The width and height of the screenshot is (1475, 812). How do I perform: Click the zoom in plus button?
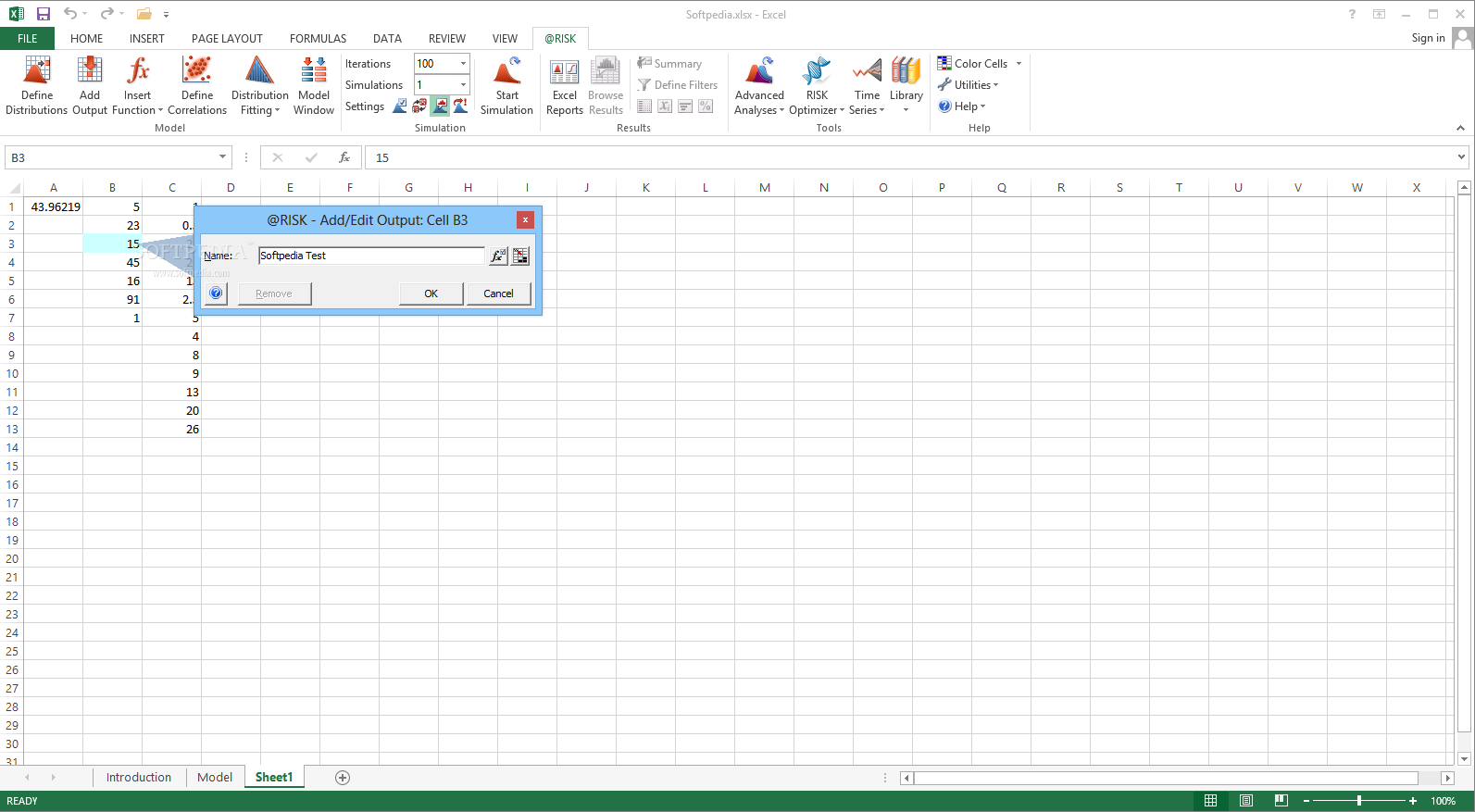1413,801
